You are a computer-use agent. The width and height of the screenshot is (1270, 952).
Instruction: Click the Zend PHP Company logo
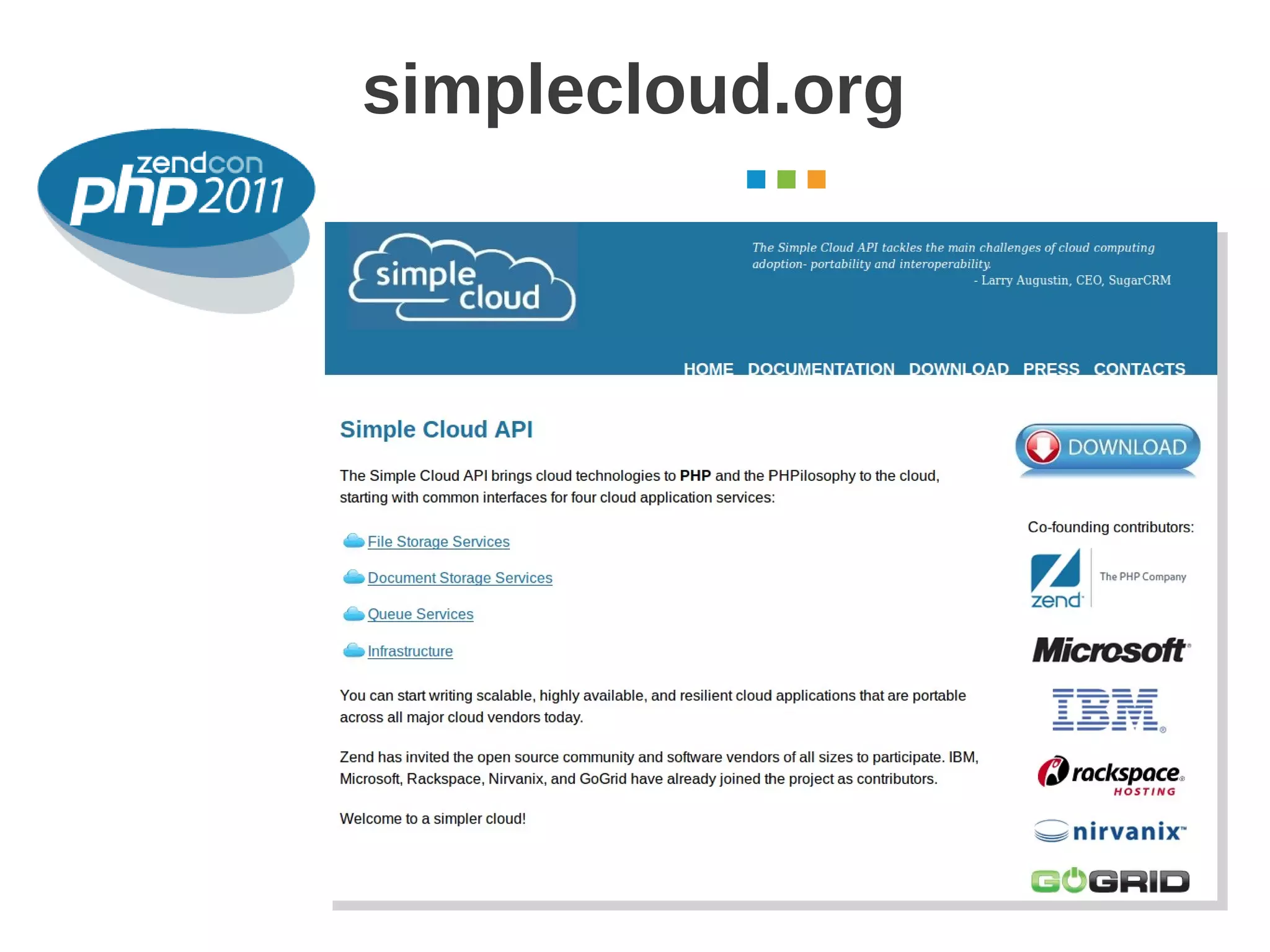click(x=1108, y=578)
